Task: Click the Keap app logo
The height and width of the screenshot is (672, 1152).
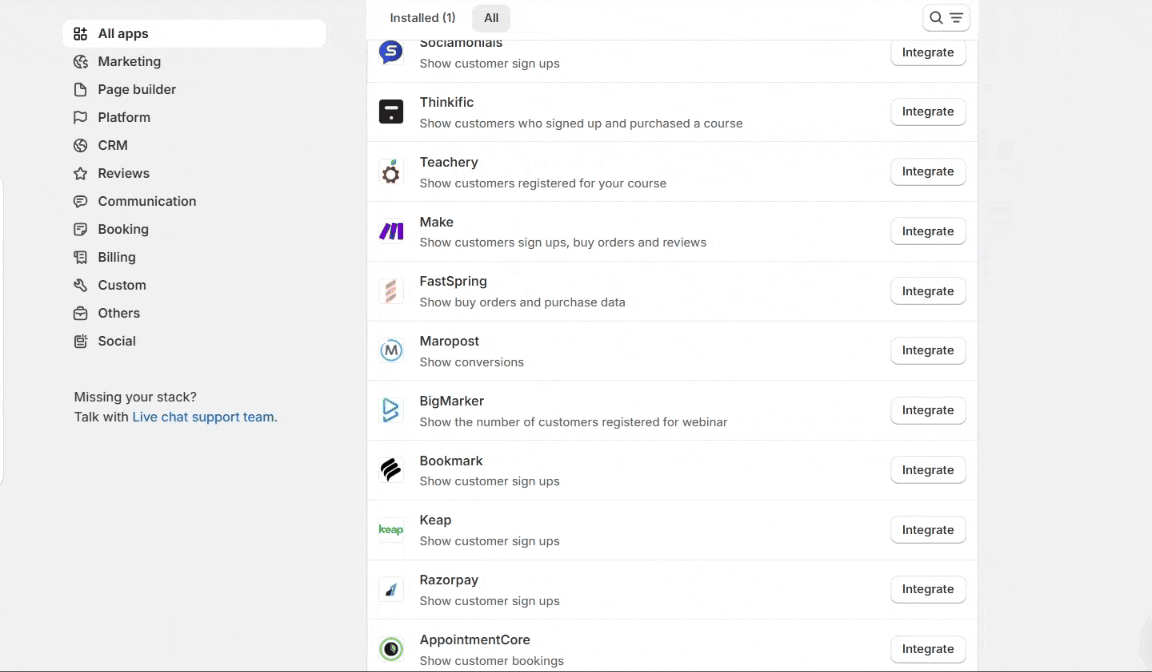Action: (x=391, y=530)
